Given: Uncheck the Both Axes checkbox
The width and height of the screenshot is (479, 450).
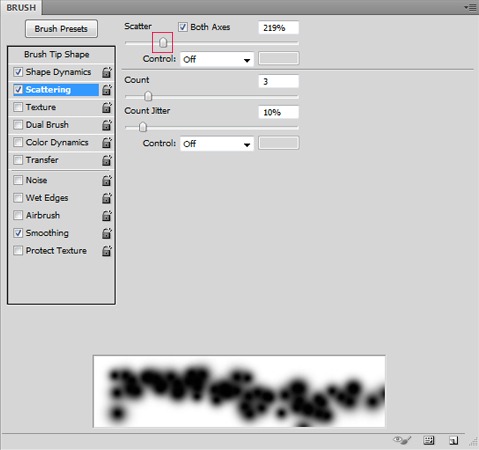Looking at the screenshot, I should coord(183,27).
